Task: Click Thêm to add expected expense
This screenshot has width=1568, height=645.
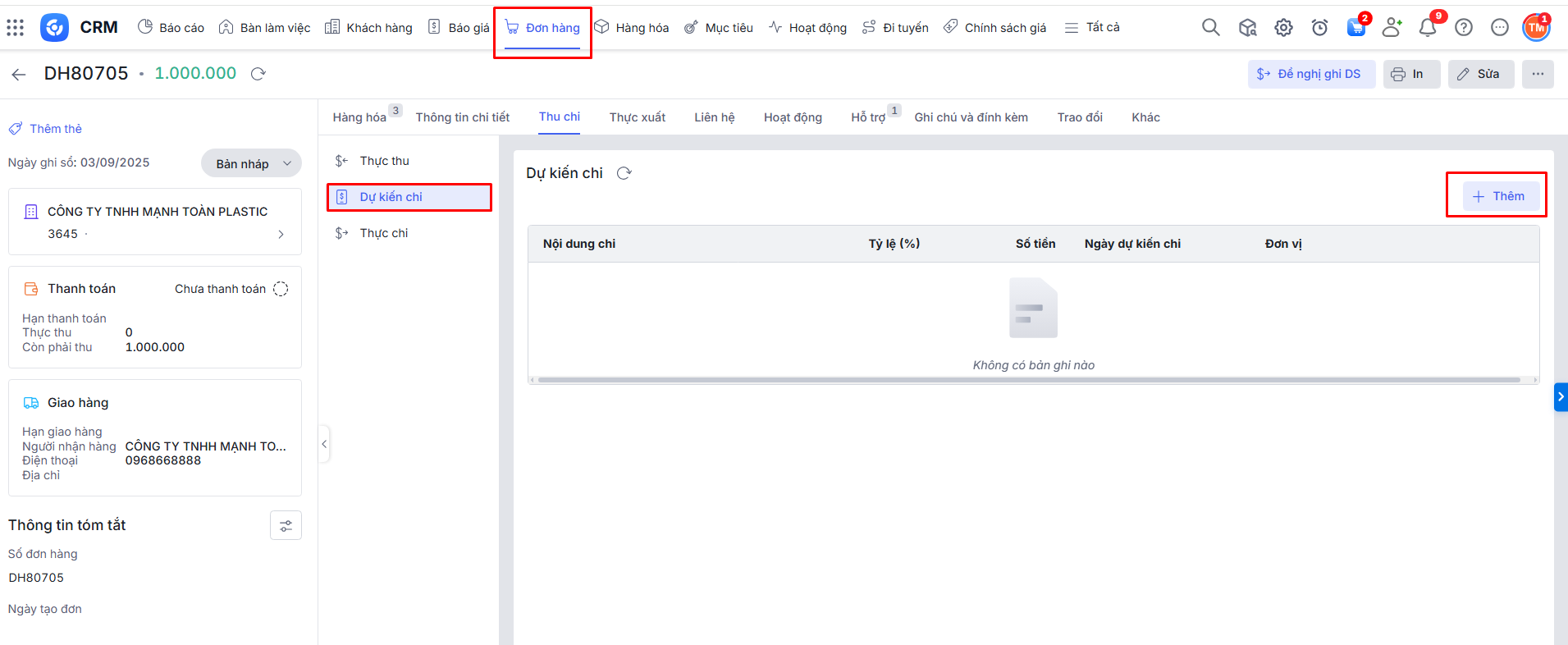Action: click(1497, 196)
